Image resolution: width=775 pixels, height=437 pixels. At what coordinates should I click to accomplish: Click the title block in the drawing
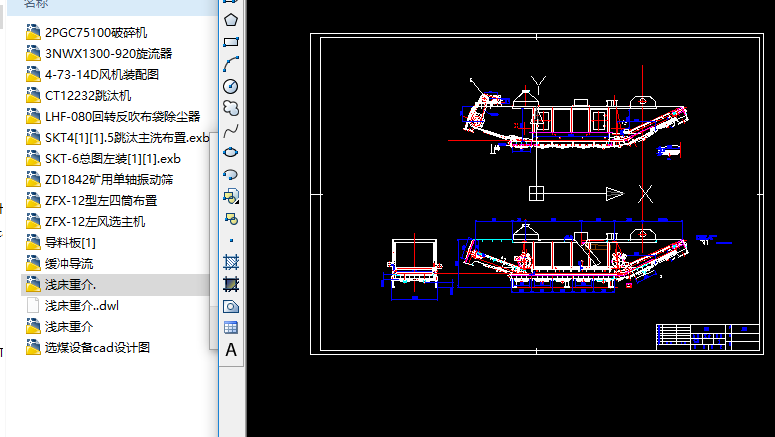(x=708, y=337)
